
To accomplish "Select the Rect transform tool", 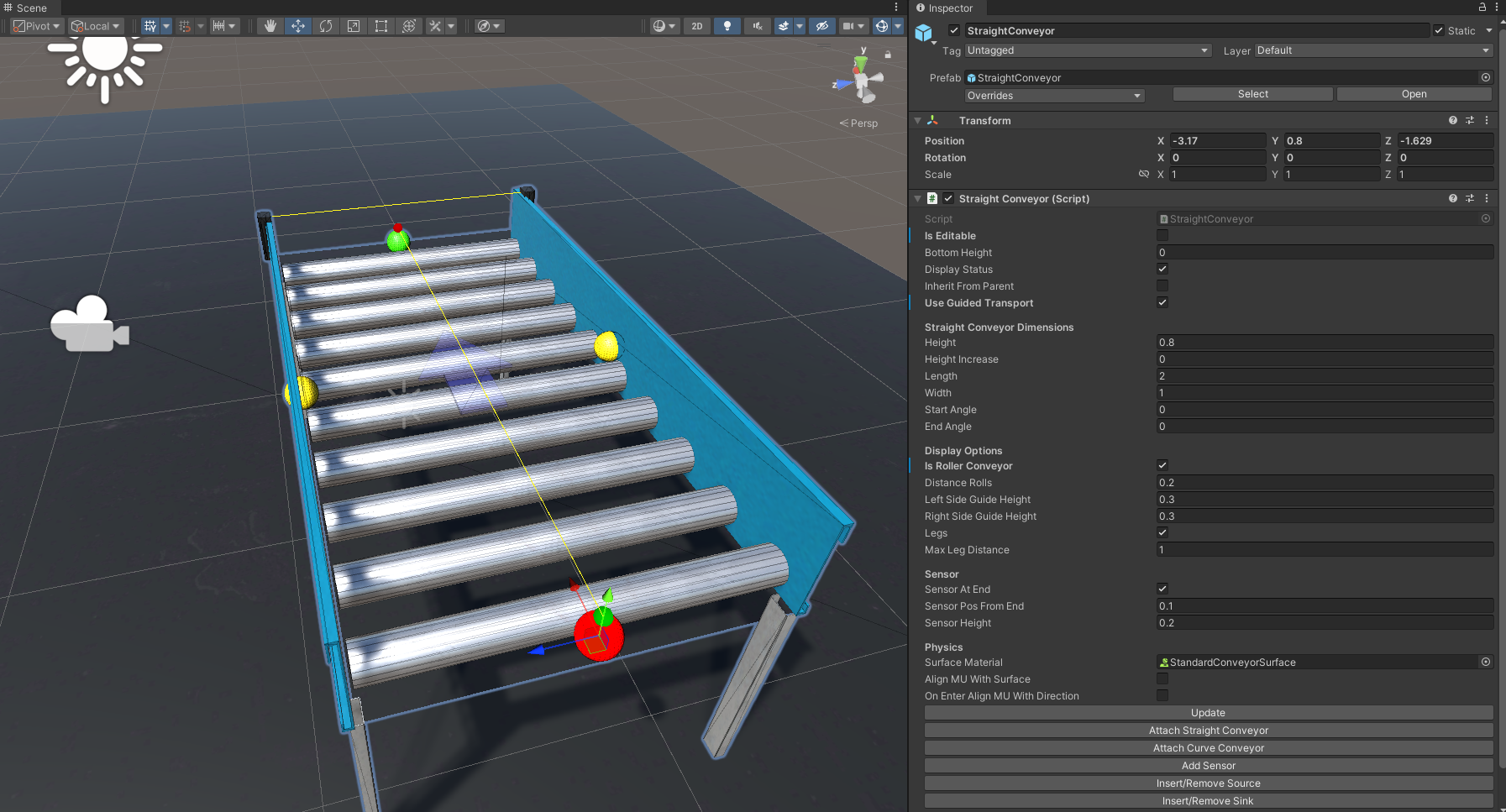I will tap(380, 26).
